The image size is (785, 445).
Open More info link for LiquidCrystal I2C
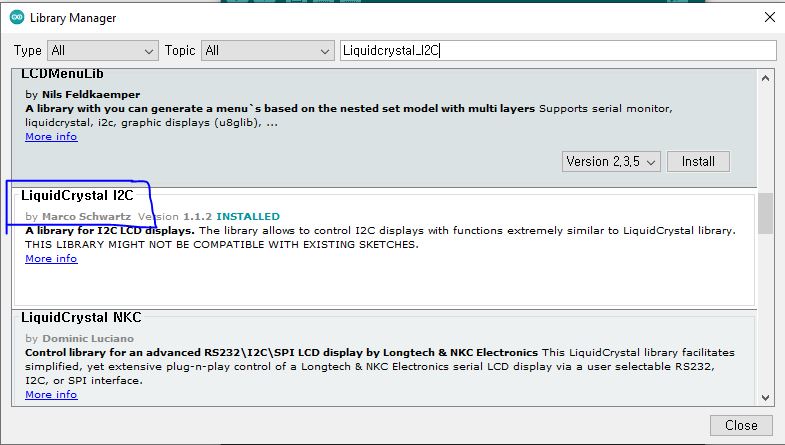pos(51,259)
